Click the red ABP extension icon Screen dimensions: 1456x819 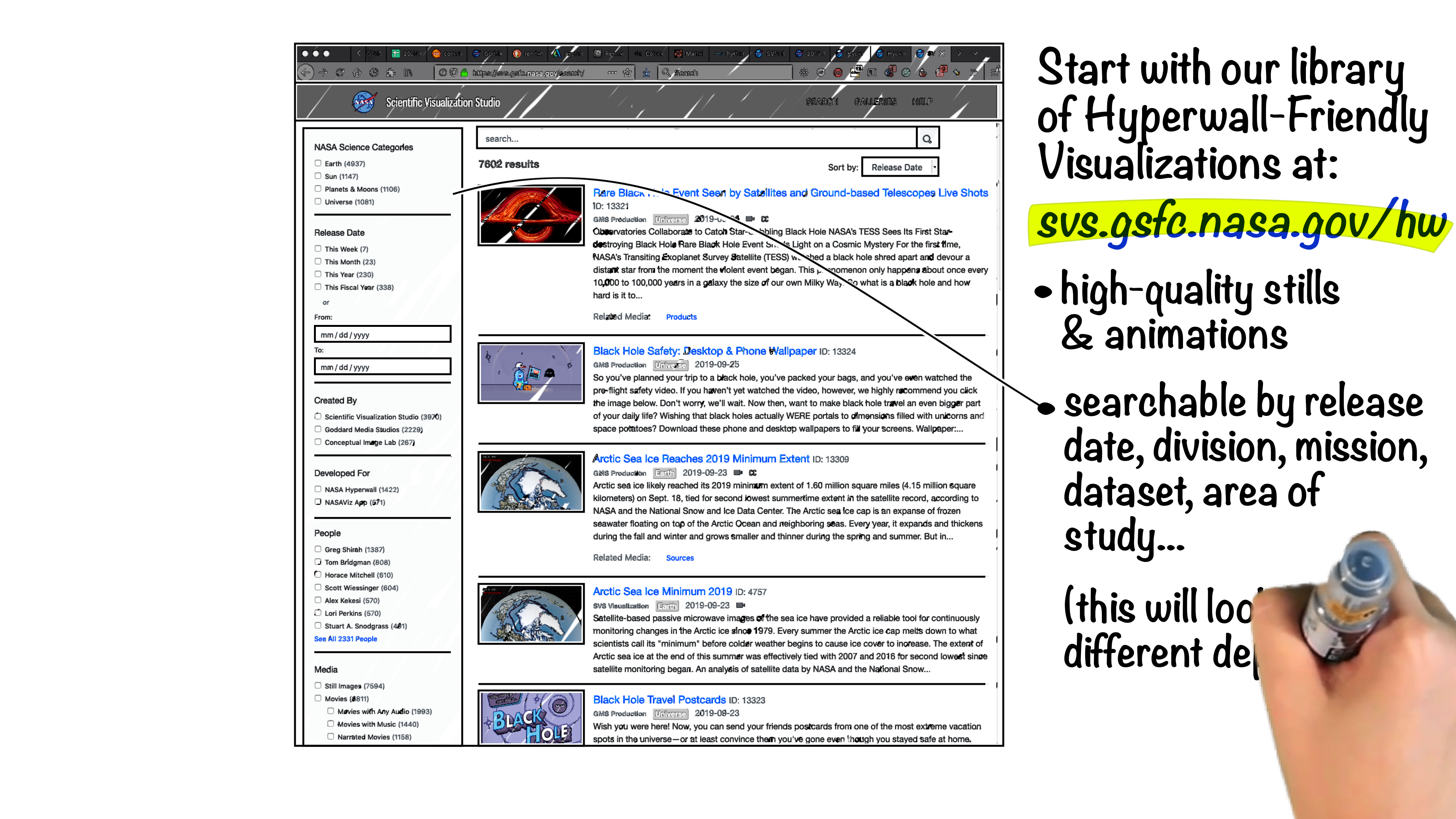[838, 72]
